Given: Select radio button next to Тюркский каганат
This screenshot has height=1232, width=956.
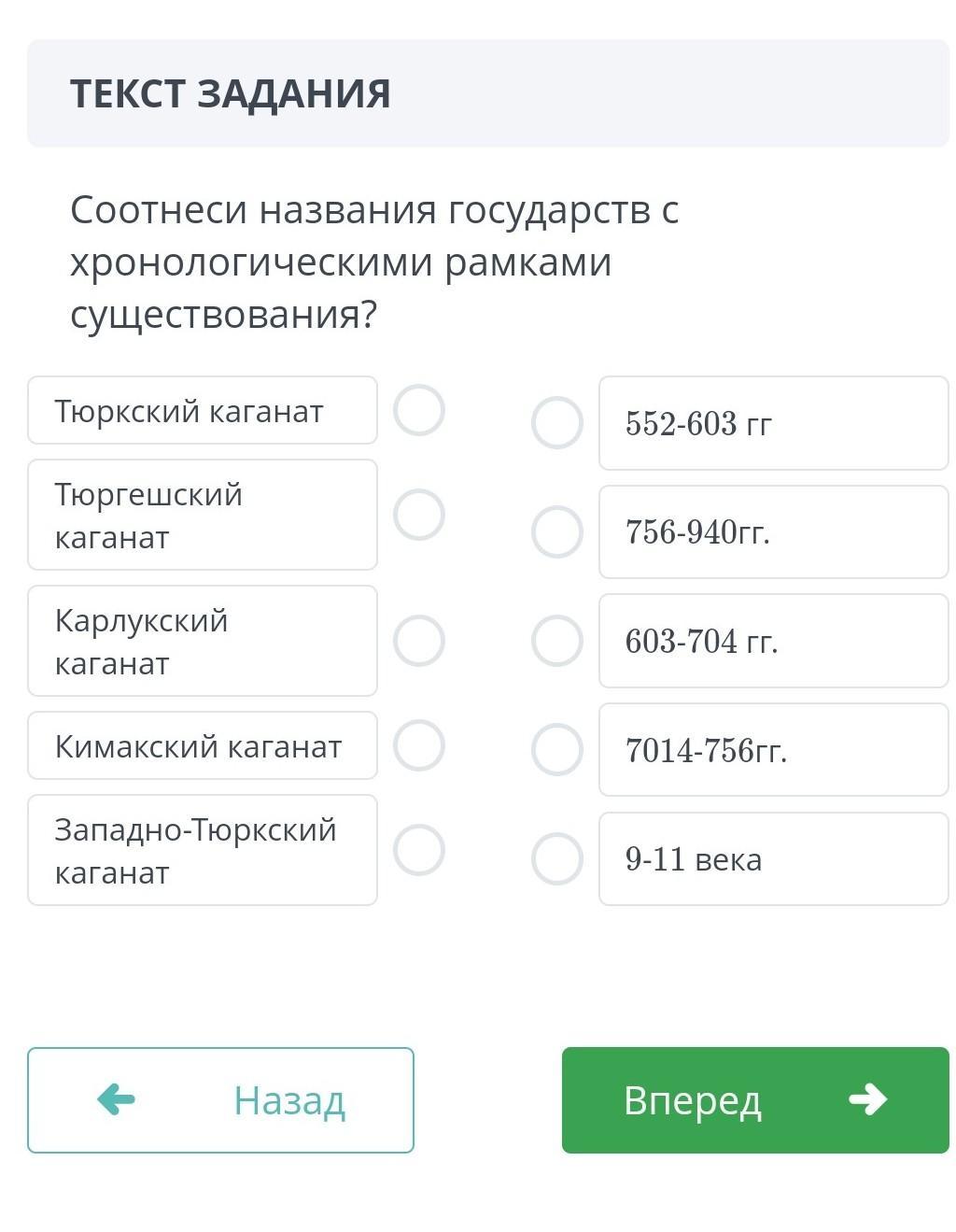Looking at the screenshot, I should pos(418,410).
